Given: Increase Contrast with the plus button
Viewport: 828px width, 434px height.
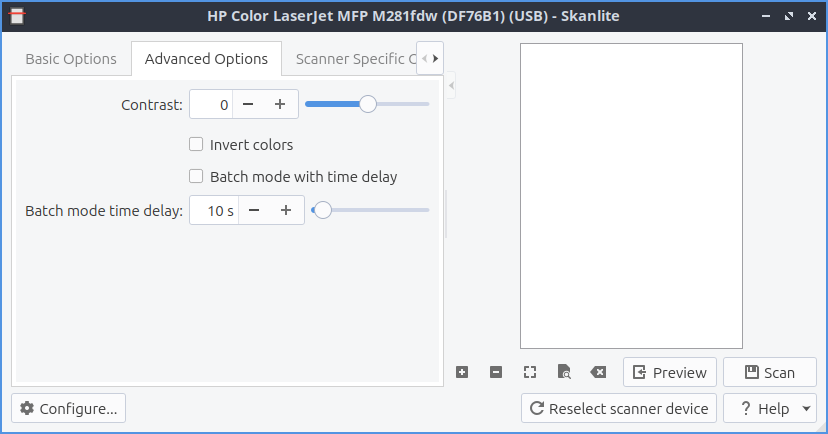Looking at the screenshot, I should [x=280, y=104].
